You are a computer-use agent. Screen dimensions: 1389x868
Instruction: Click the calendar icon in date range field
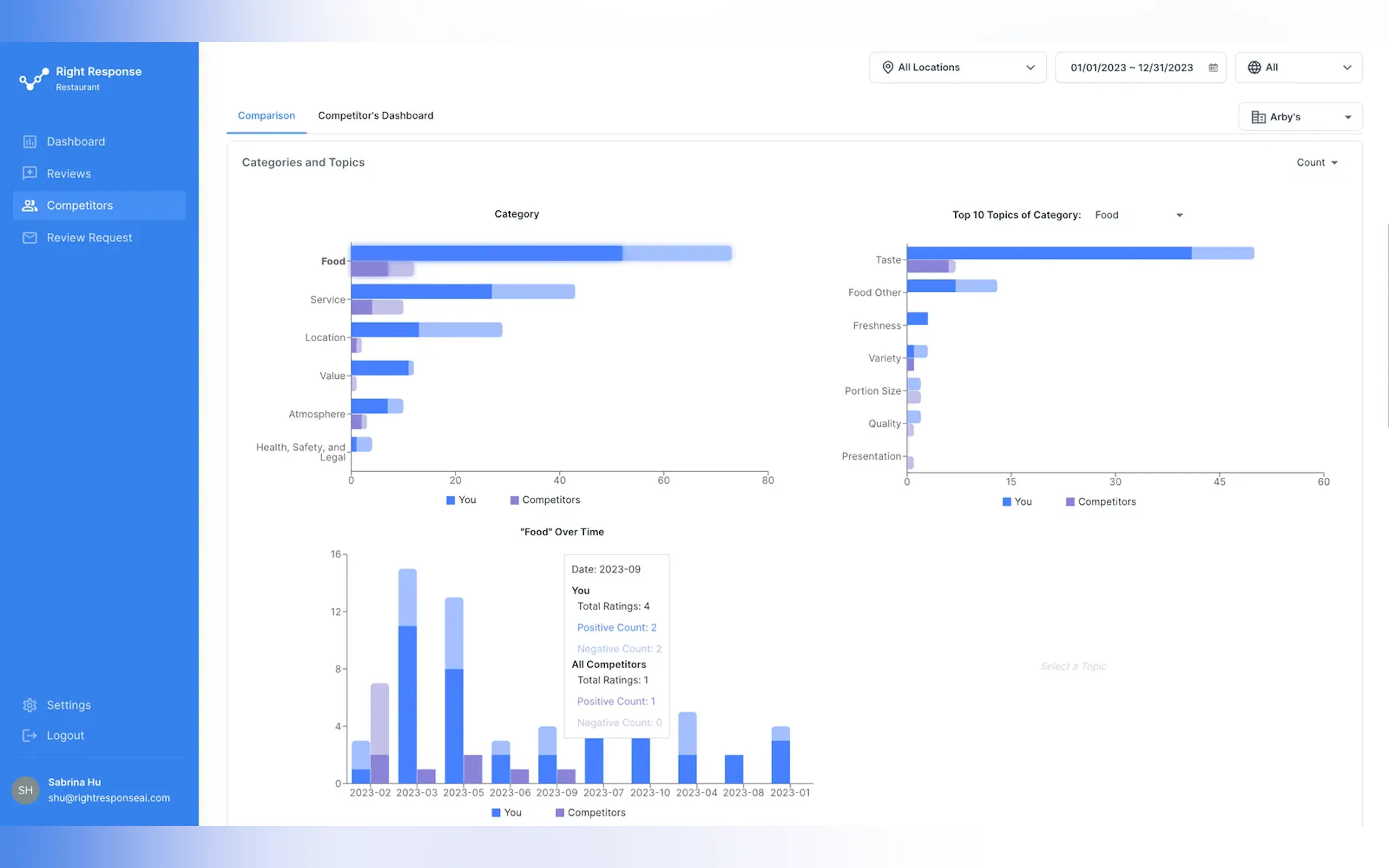pos(1213,68)
